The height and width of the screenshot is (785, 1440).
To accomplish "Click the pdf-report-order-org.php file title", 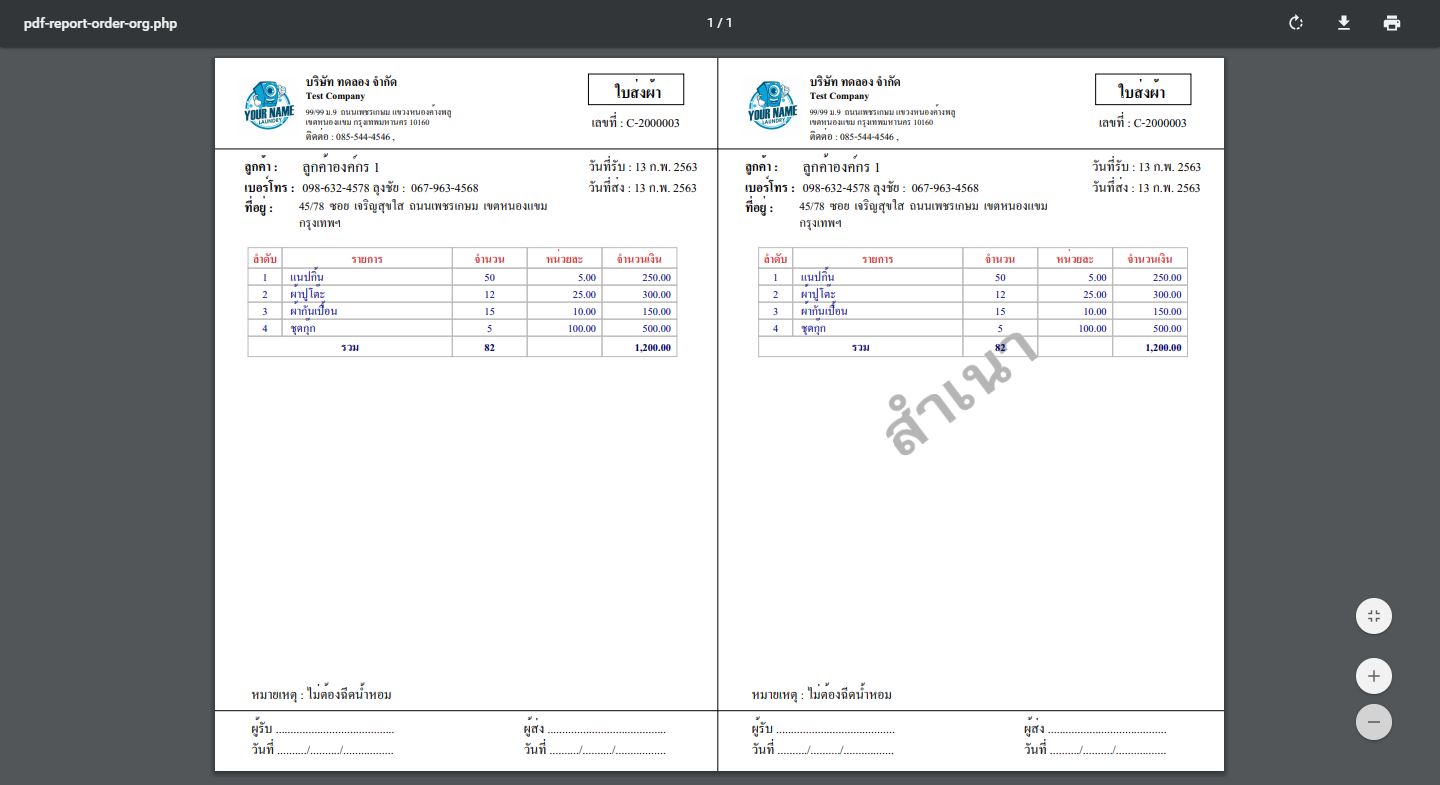I will tap(100, 23).
